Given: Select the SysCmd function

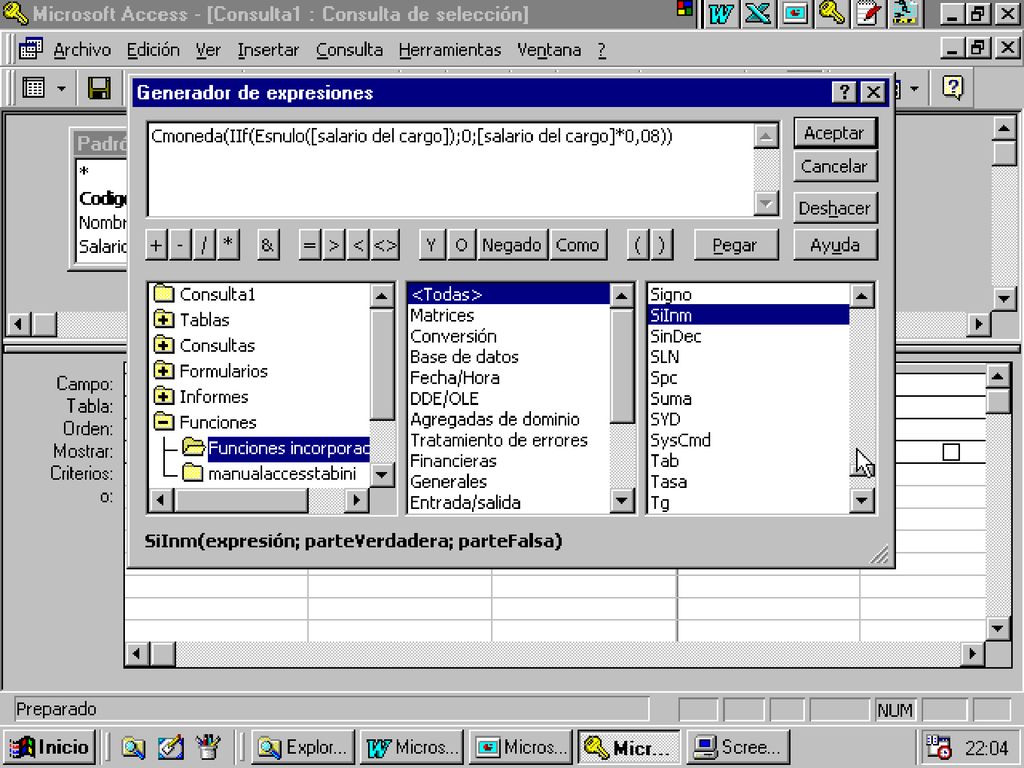Looking at the screenshot, I should (680, 440).
